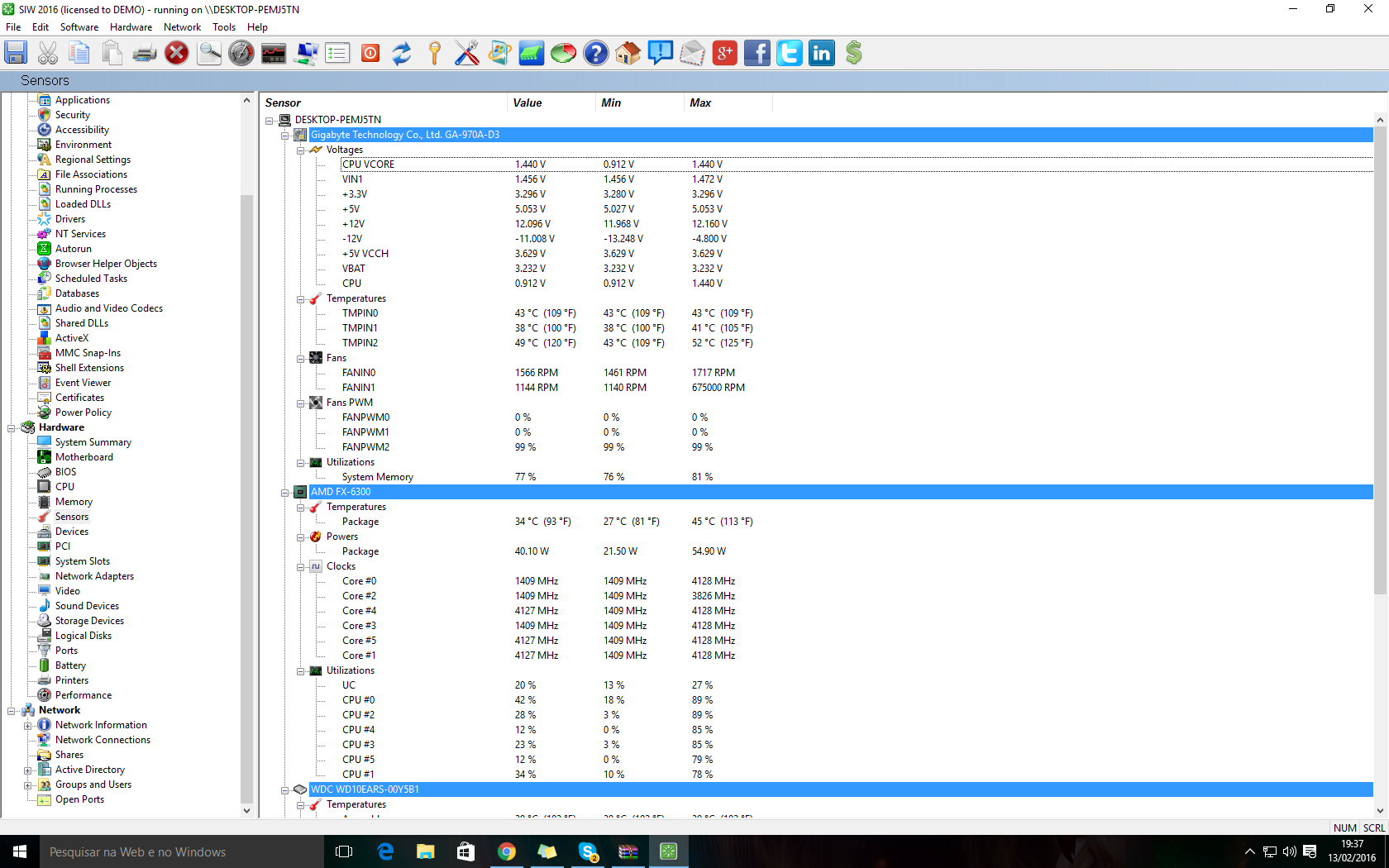Collapse the Clocks sensor group
The width and height of the screenshot is (1389, 868).
tap(301, 567)
